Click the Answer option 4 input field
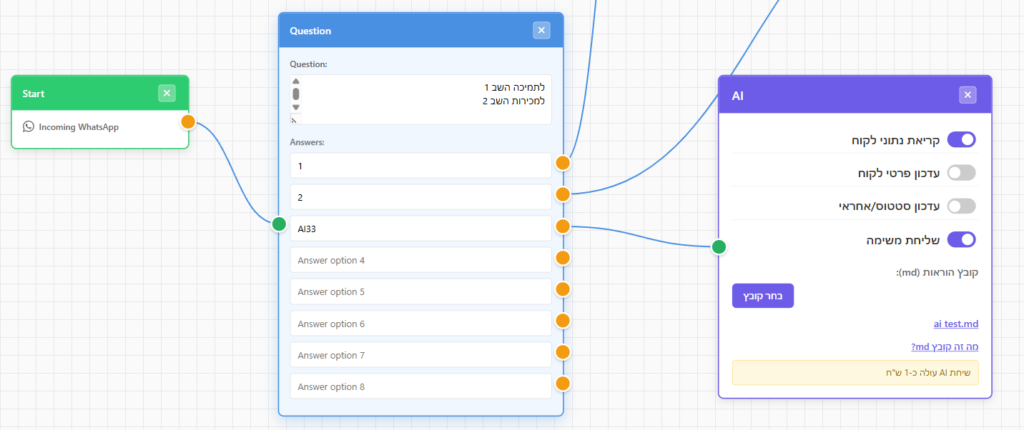 coord(421,260)
